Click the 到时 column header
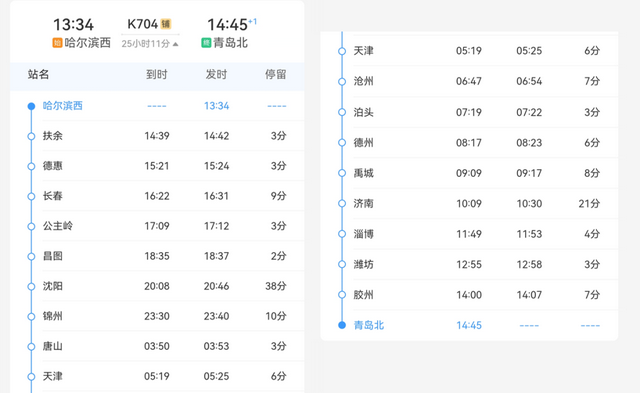640x393 pixels. click(157, 74)
